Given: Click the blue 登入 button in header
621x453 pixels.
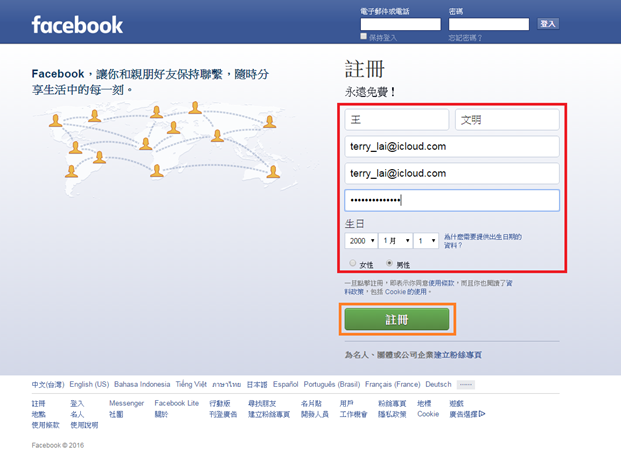Looking at the screenshot, I should (548, 24).
